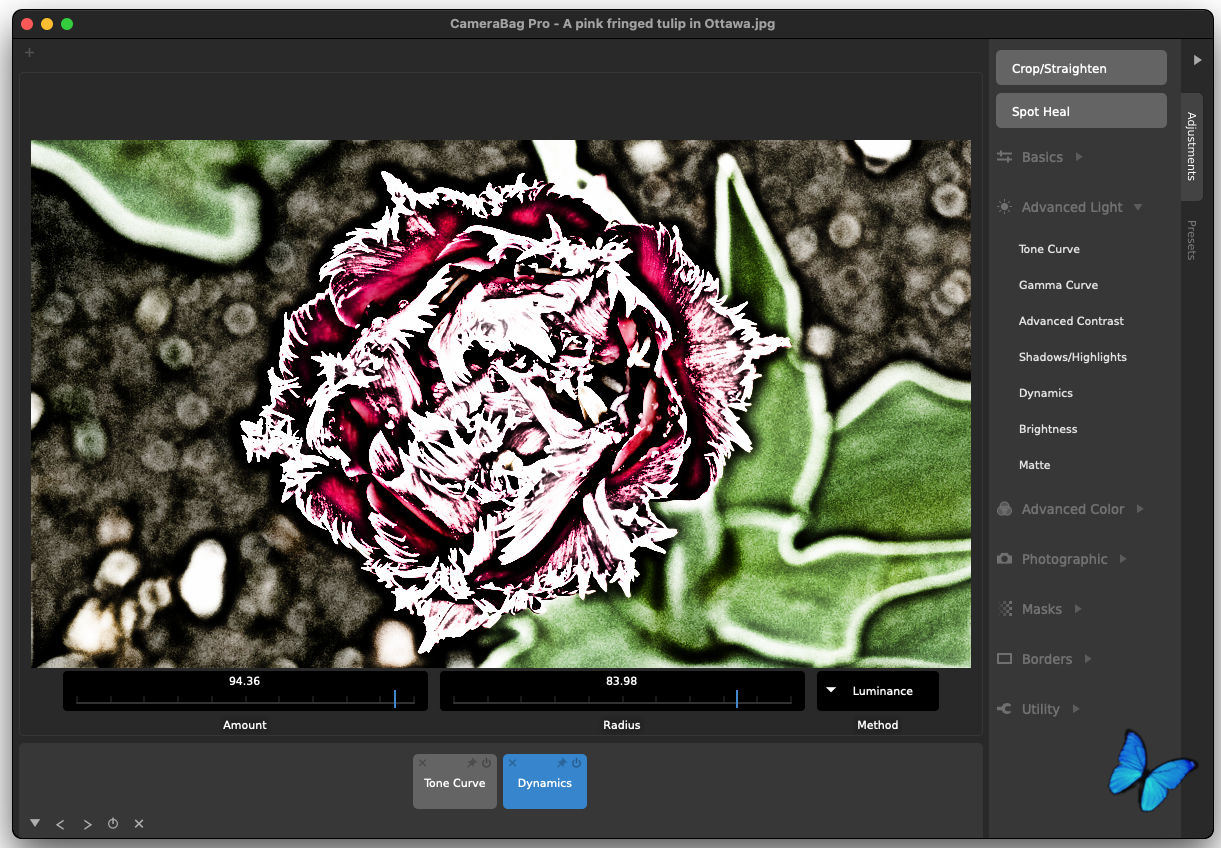1221x848 pixels.
Task: Switch to the Adjustments tab
Action: click(1191, 145)
